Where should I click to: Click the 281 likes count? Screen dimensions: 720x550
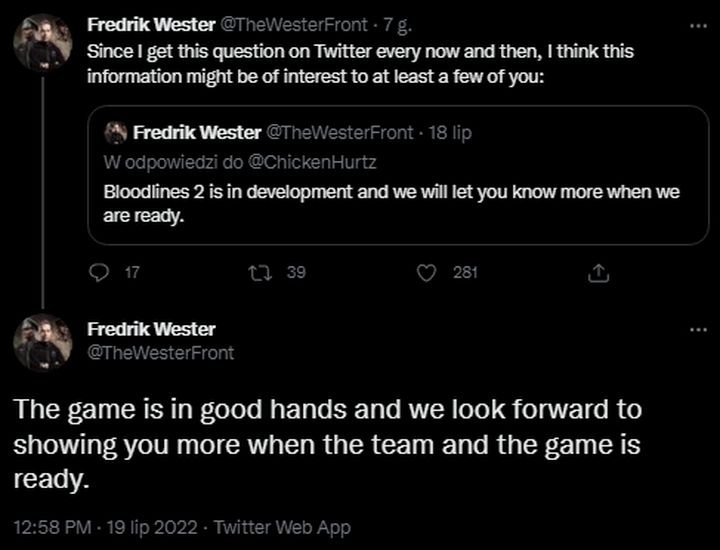tap(466, 271)
